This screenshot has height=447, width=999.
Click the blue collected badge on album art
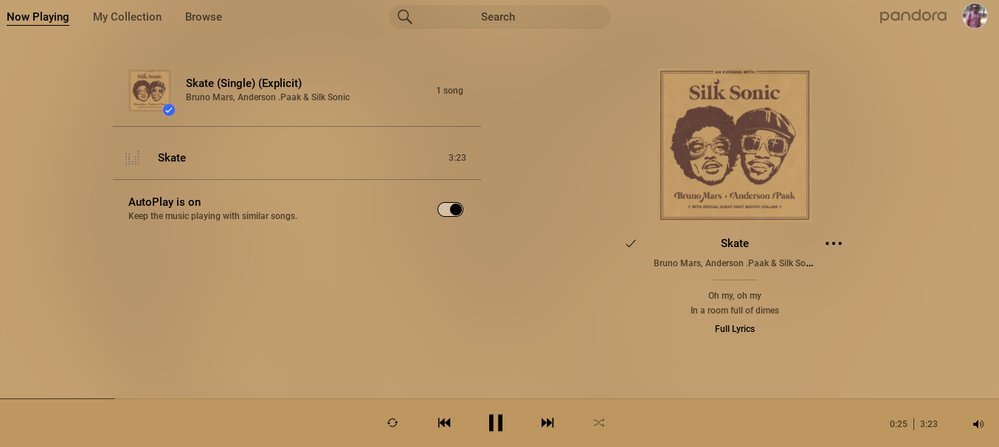coord(169,110)
